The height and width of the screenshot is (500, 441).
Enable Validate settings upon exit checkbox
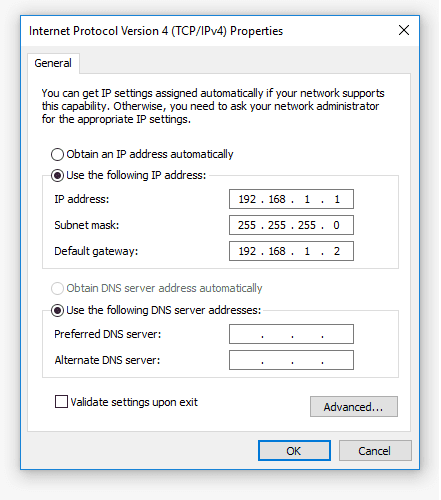point(61,402)
